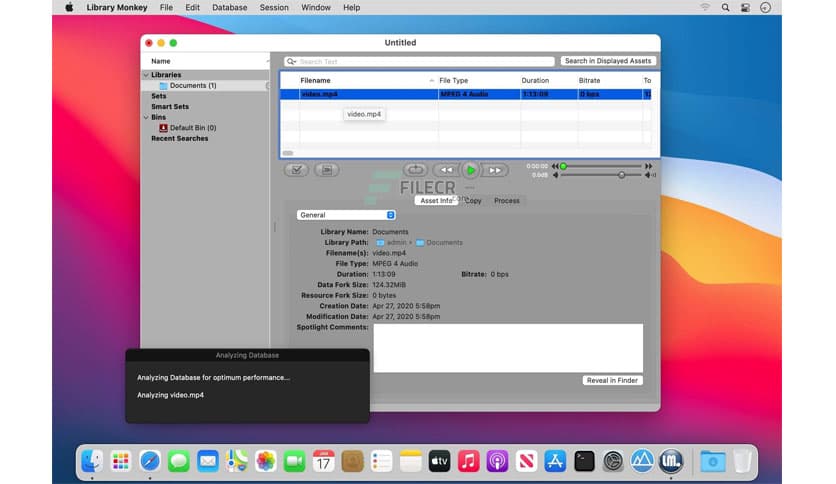Open the Edit menu
Image resolution: width=836 pixels, height=484 pixels.
[192, 7]
